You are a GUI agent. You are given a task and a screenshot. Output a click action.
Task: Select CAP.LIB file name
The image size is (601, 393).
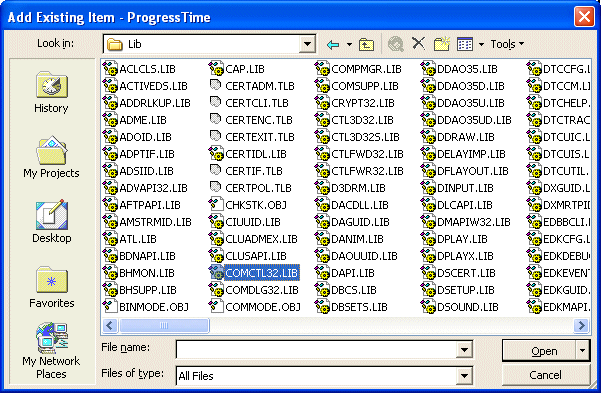click(245, 69)
